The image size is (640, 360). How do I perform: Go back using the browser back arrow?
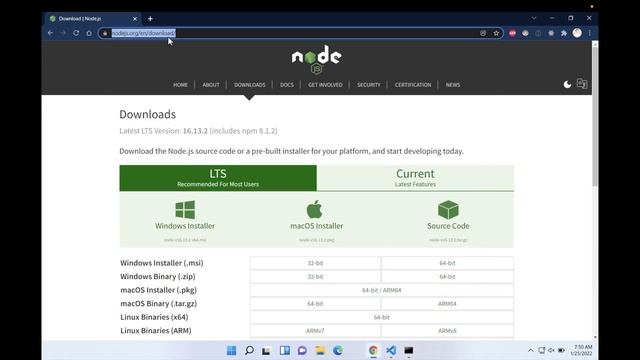point(50,33)
